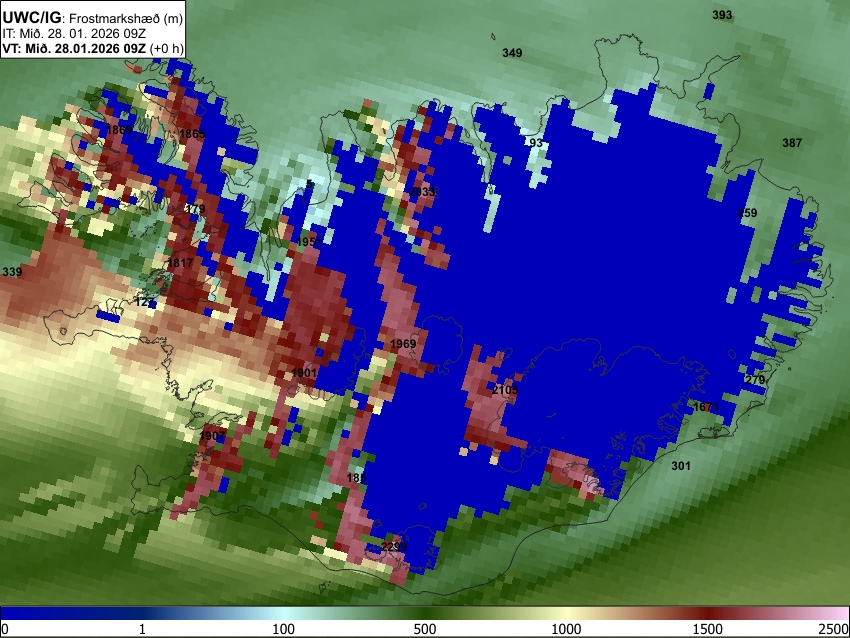Click the map value 2033
Screen dimensions: 850x638
pos(422,192)
